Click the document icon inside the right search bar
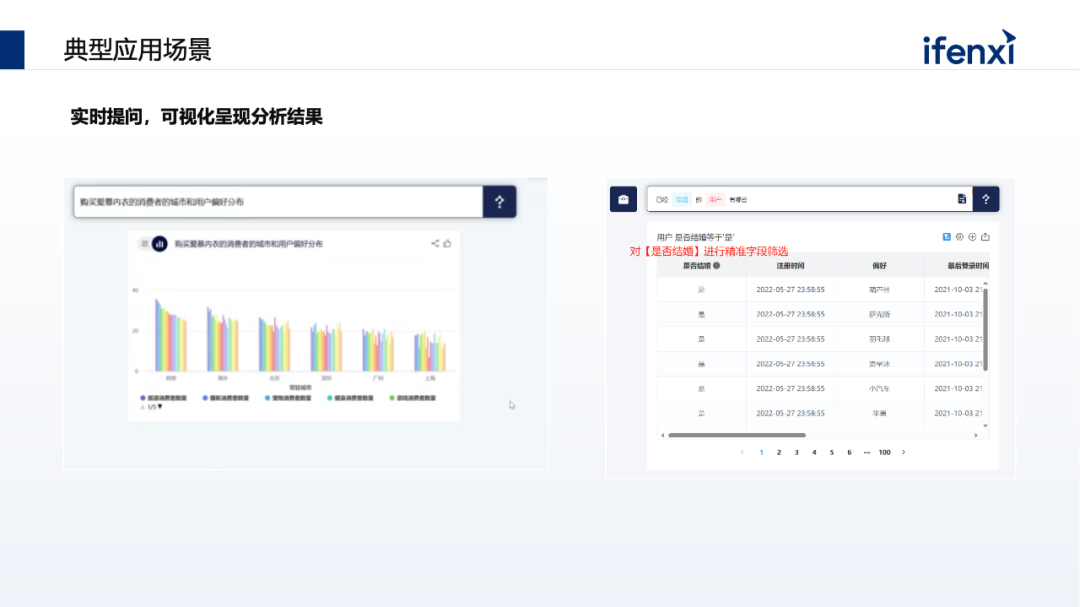The image size is (1080, 607). pos(962,199)
